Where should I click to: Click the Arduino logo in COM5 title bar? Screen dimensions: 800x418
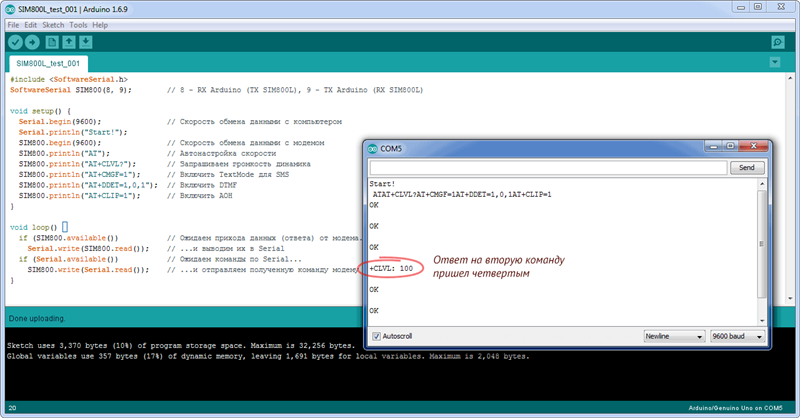373,147
